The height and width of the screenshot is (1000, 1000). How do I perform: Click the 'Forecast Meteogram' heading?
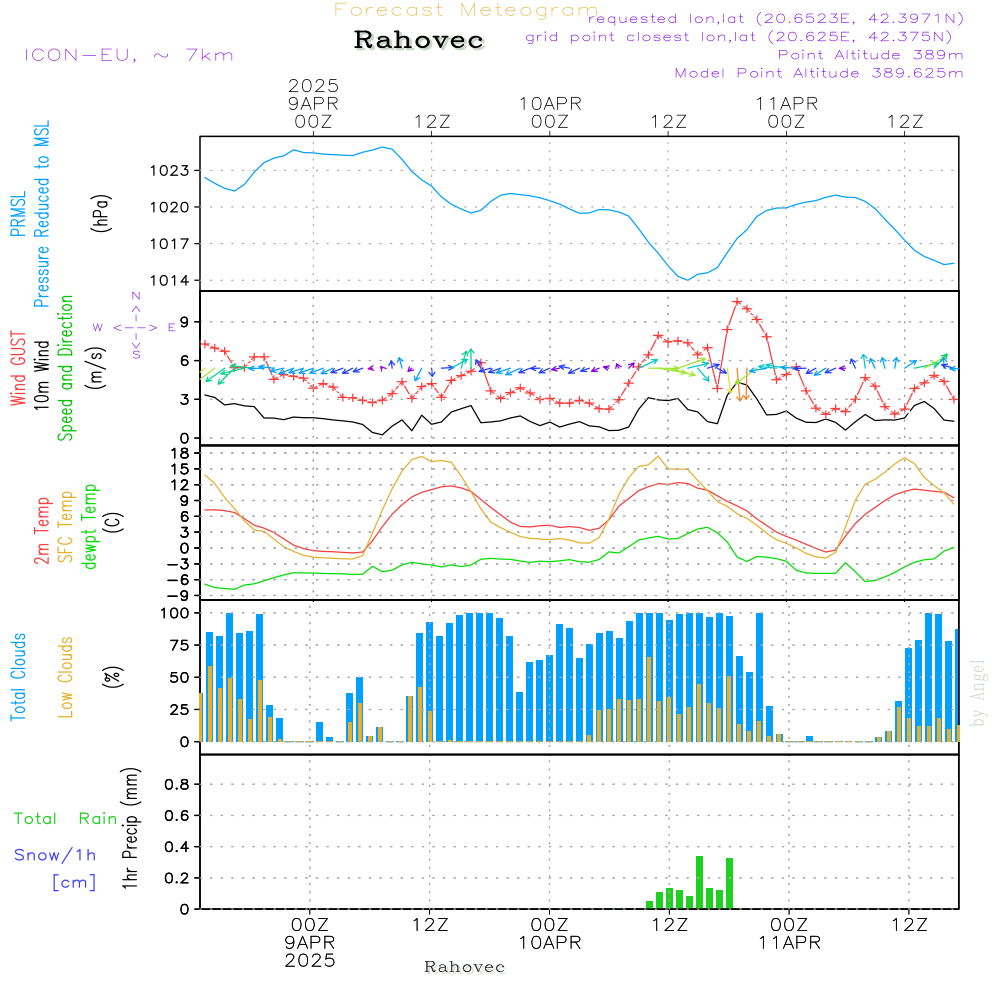point(466,10)
